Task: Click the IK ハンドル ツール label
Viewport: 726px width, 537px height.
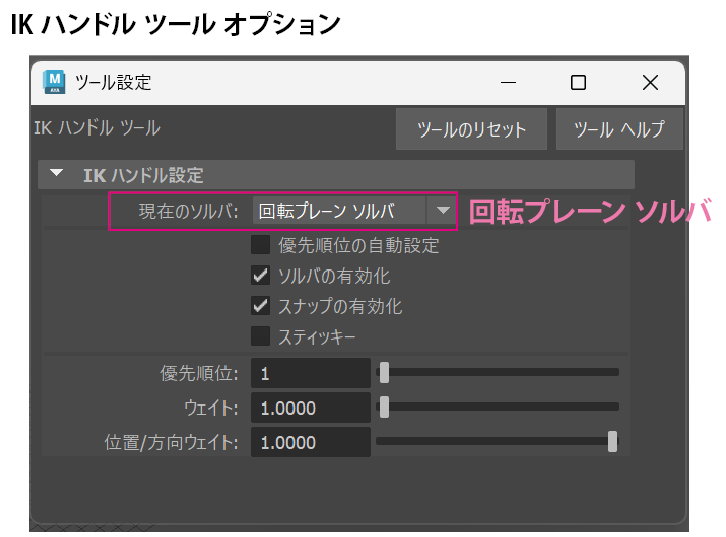Action: coord(97,129)
